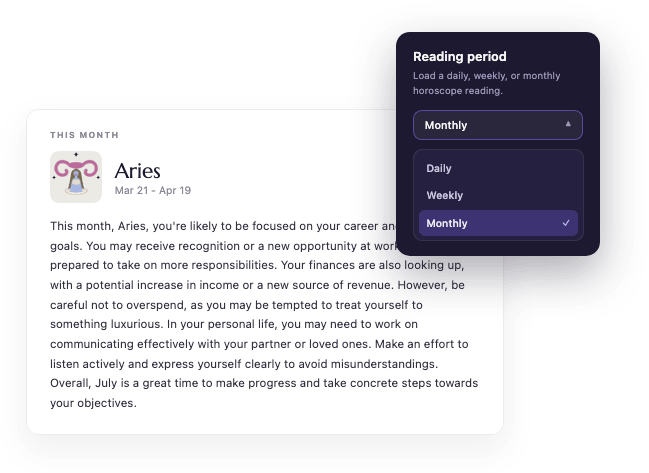The height and width of the screenshot is (473, 649).
Task: Click the Aries heading text
Action: 137,171
